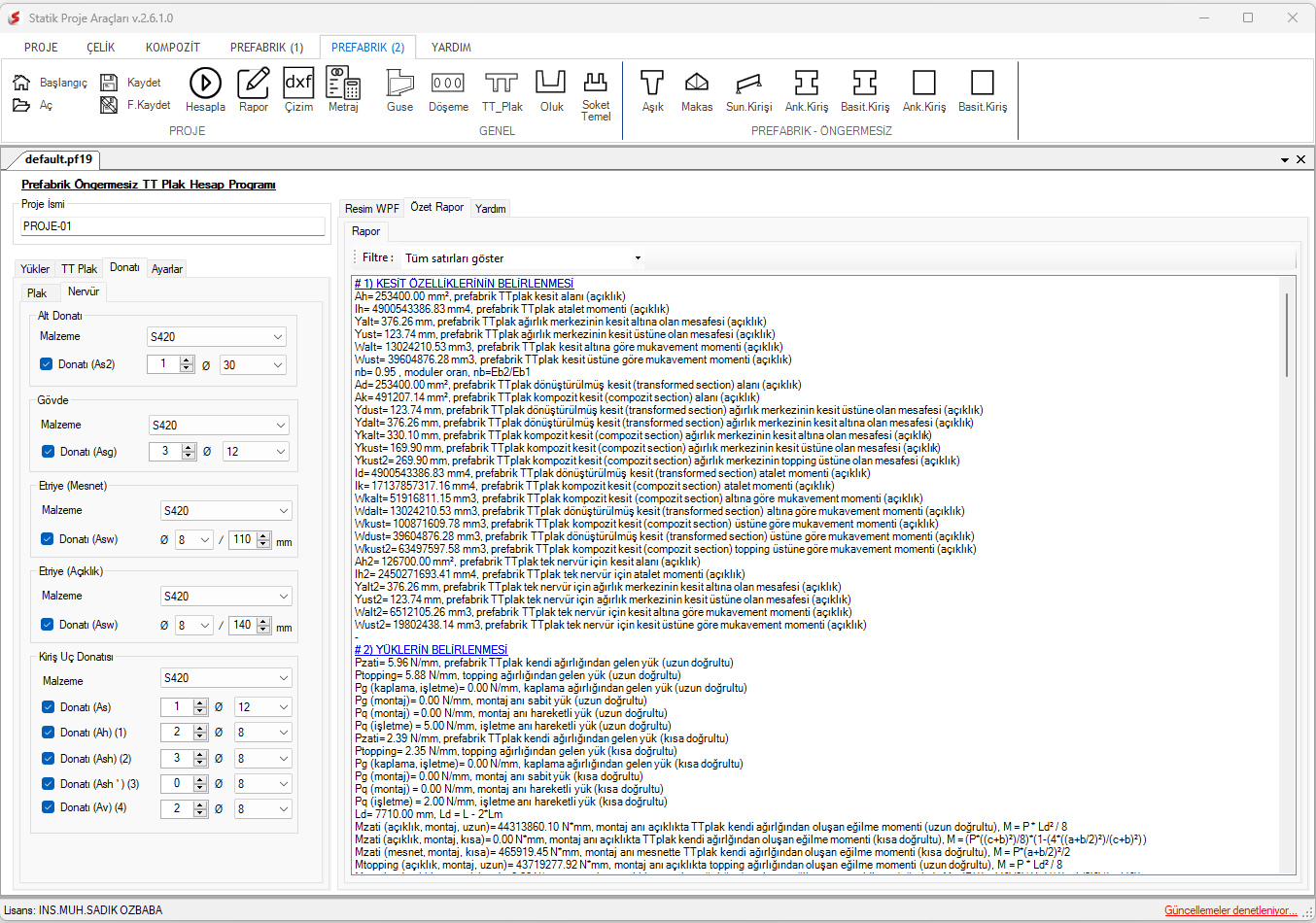Click the F.Kaydet save-as icon

(x=109, y=105)
